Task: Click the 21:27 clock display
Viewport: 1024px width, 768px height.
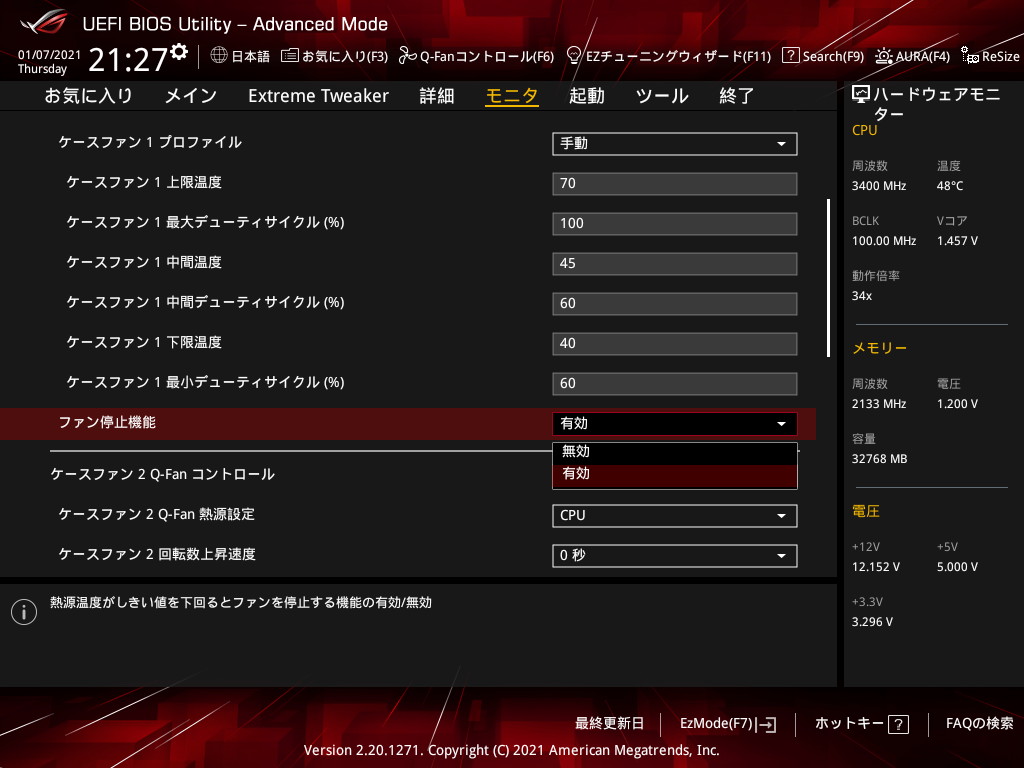Action: click(x=128, y=59)
